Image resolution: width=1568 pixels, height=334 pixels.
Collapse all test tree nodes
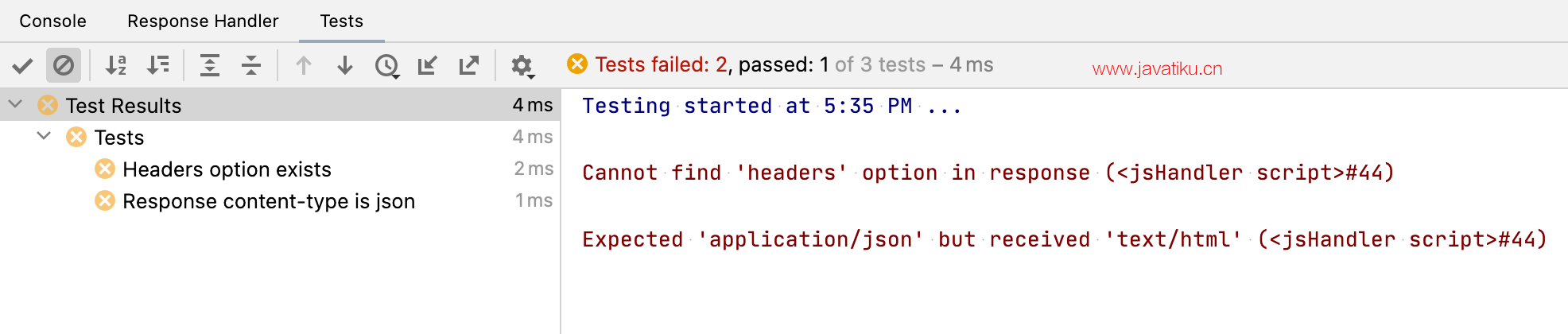251,65
